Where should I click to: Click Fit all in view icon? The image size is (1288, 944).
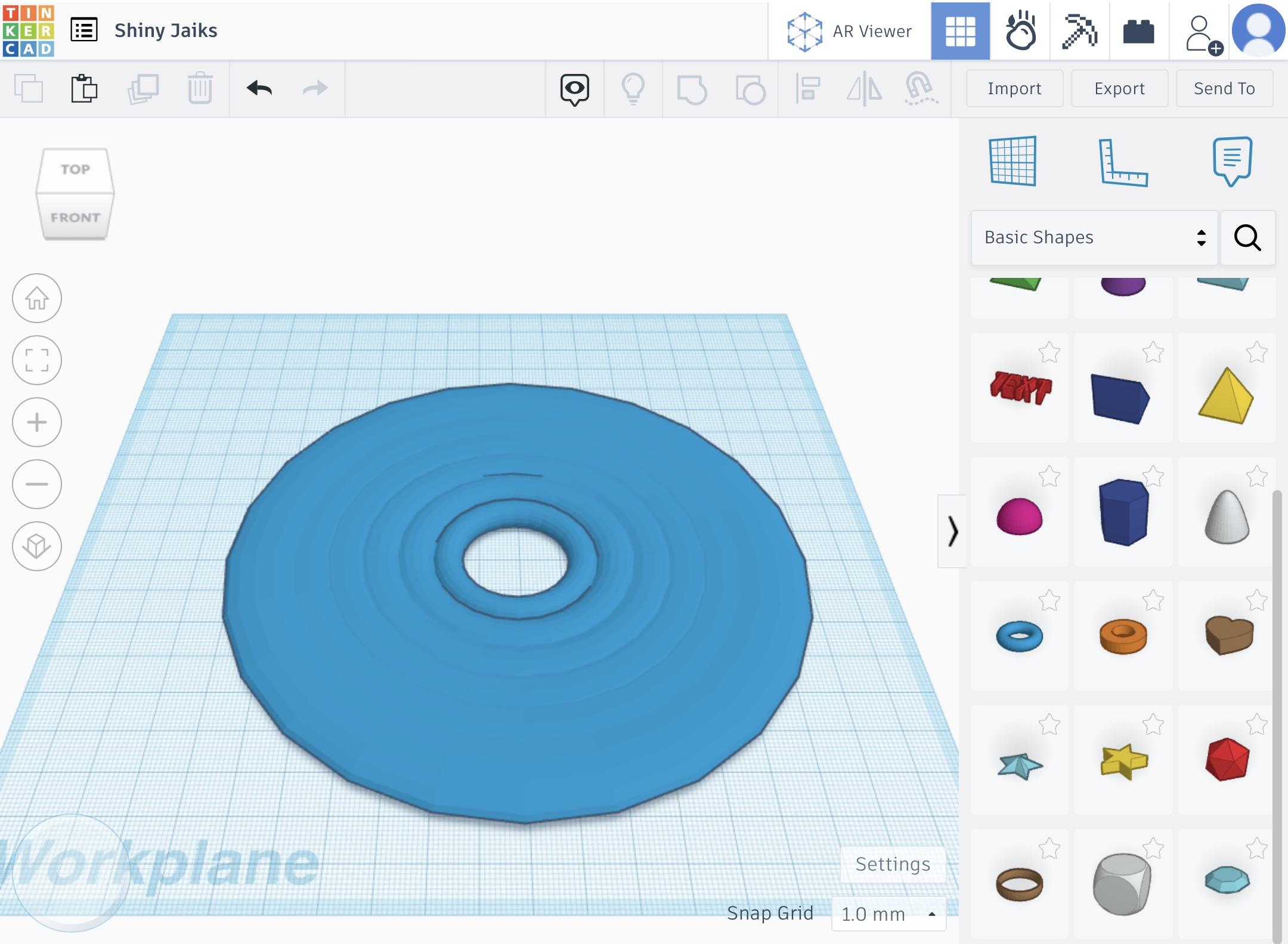[x=37, y=360]
